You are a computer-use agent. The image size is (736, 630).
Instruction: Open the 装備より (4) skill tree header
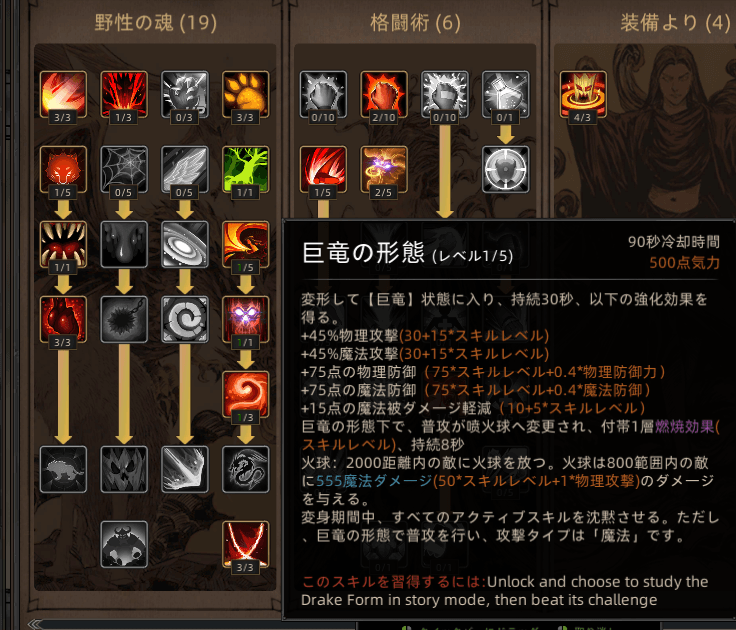[675, 23]
